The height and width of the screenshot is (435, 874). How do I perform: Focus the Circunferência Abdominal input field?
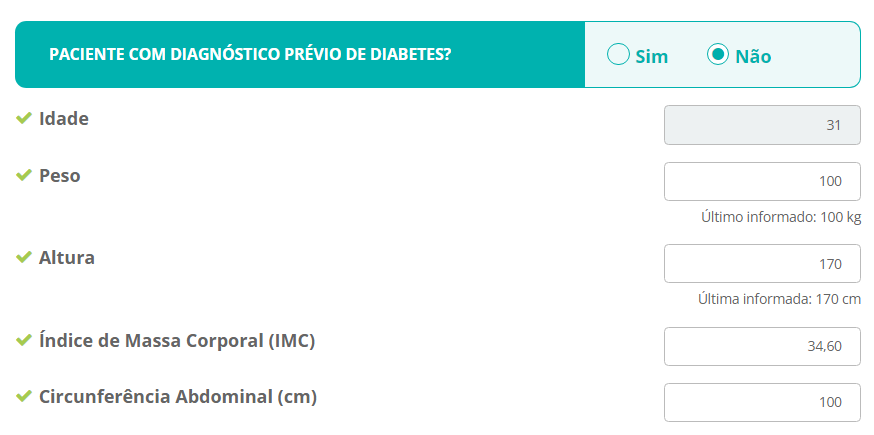tap(762, 403)
